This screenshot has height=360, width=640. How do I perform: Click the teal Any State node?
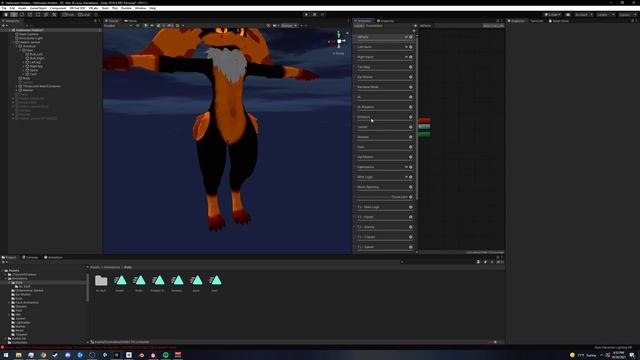pyautogui.click(x=424, y=127)
